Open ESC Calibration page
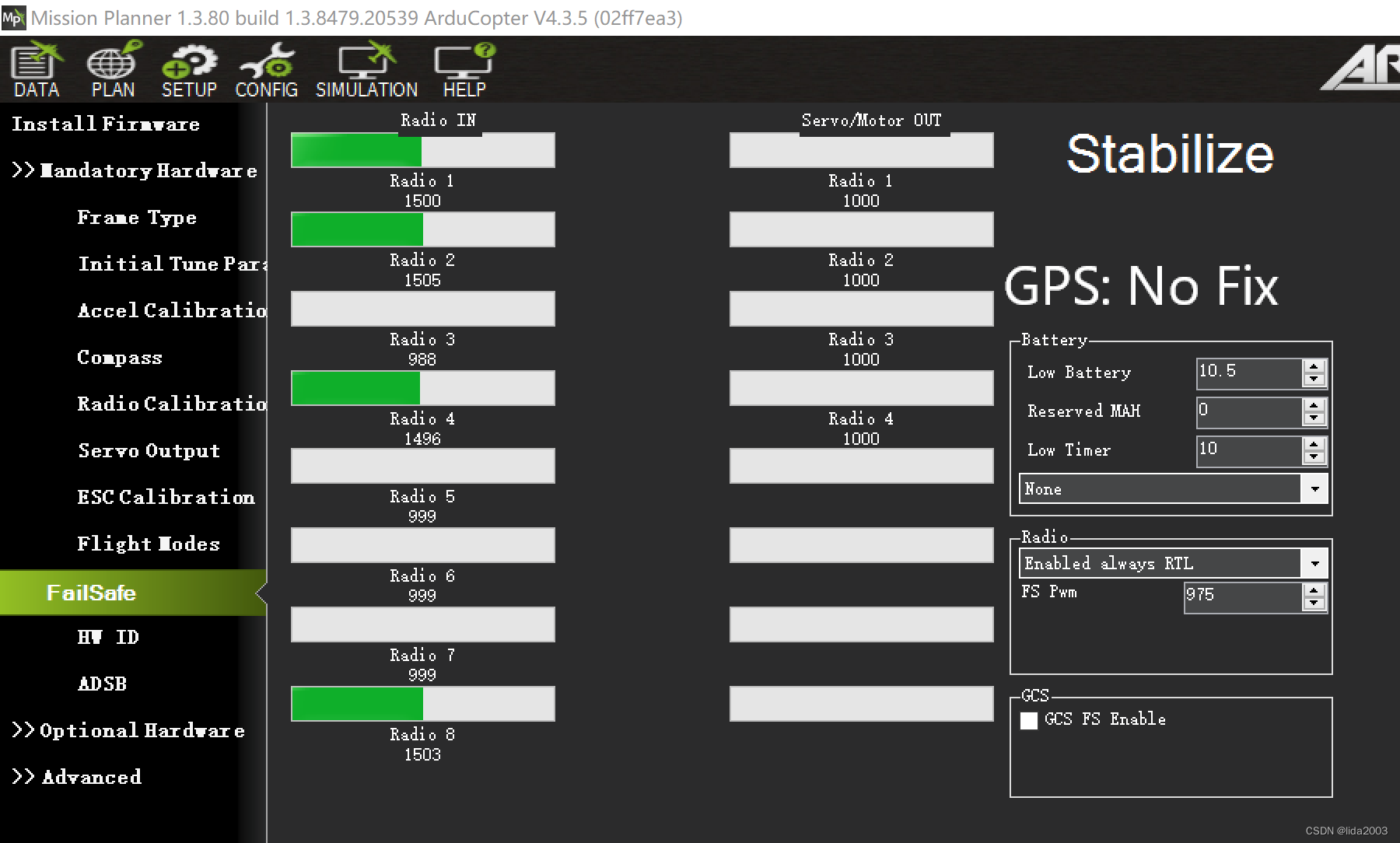The height and width of the screenshot is (843, 1400). coord(166,497)
